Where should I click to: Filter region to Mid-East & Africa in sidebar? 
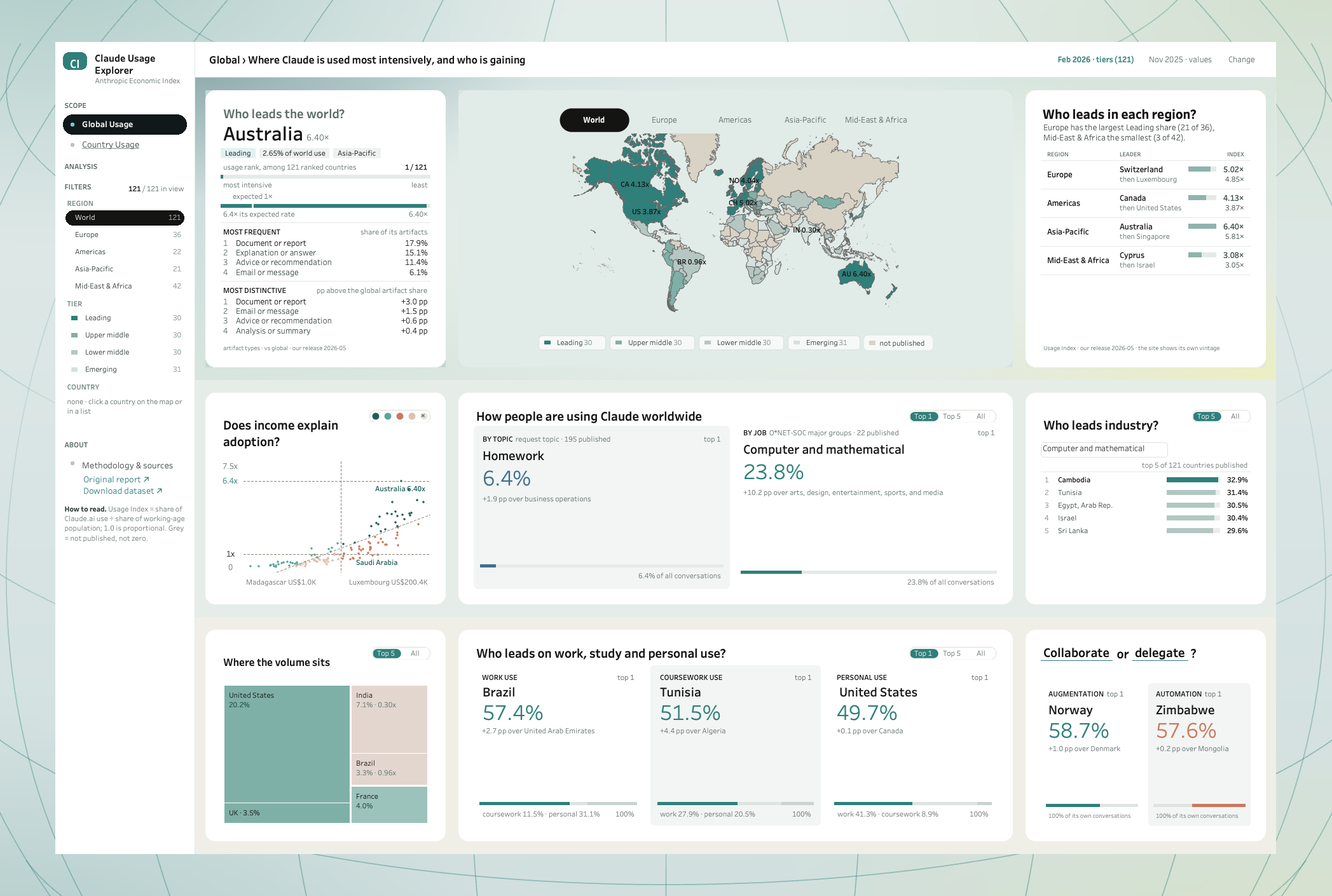click(x=125, y=286)
